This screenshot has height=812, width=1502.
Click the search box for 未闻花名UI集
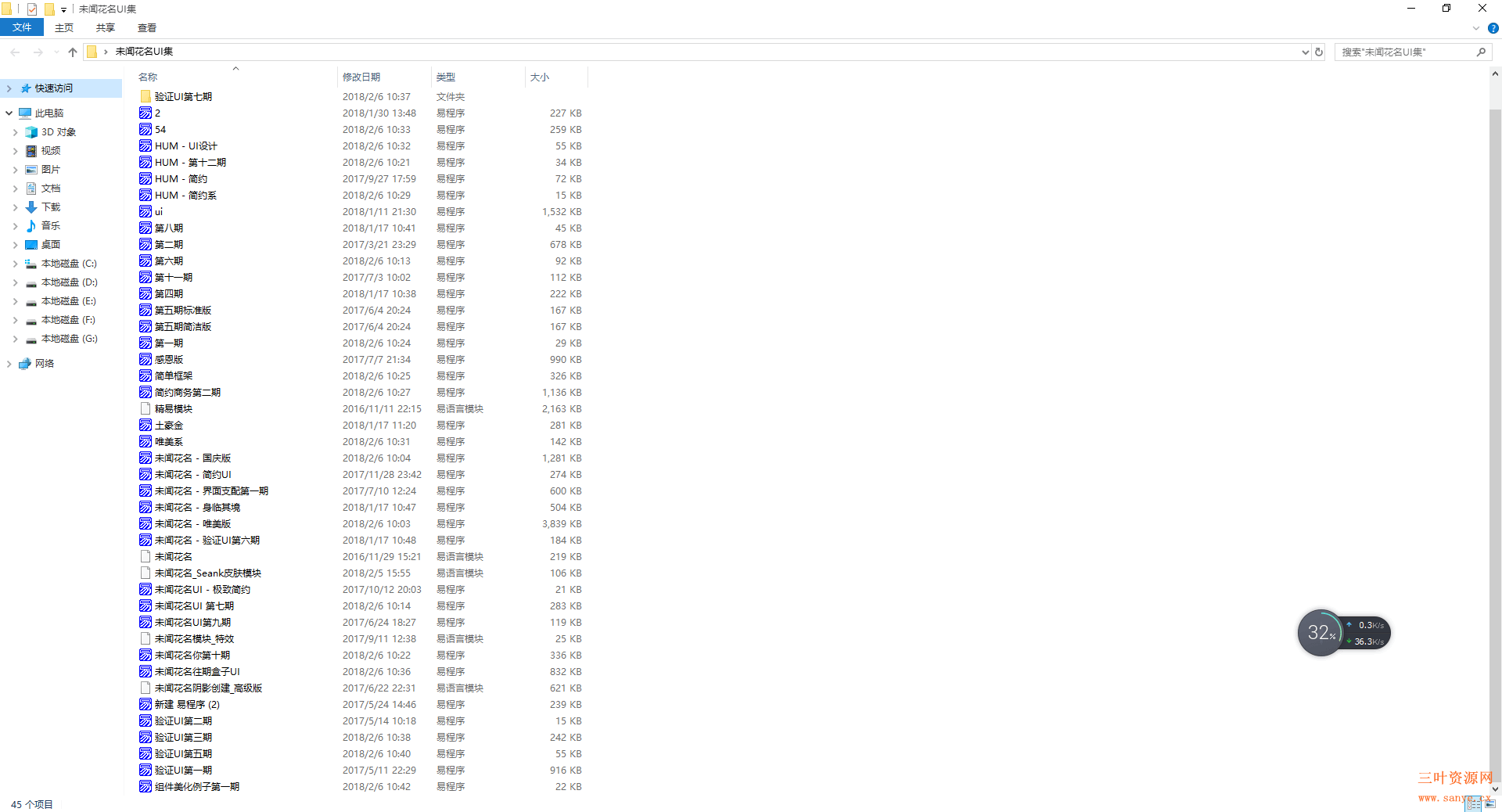point(1404,52)
